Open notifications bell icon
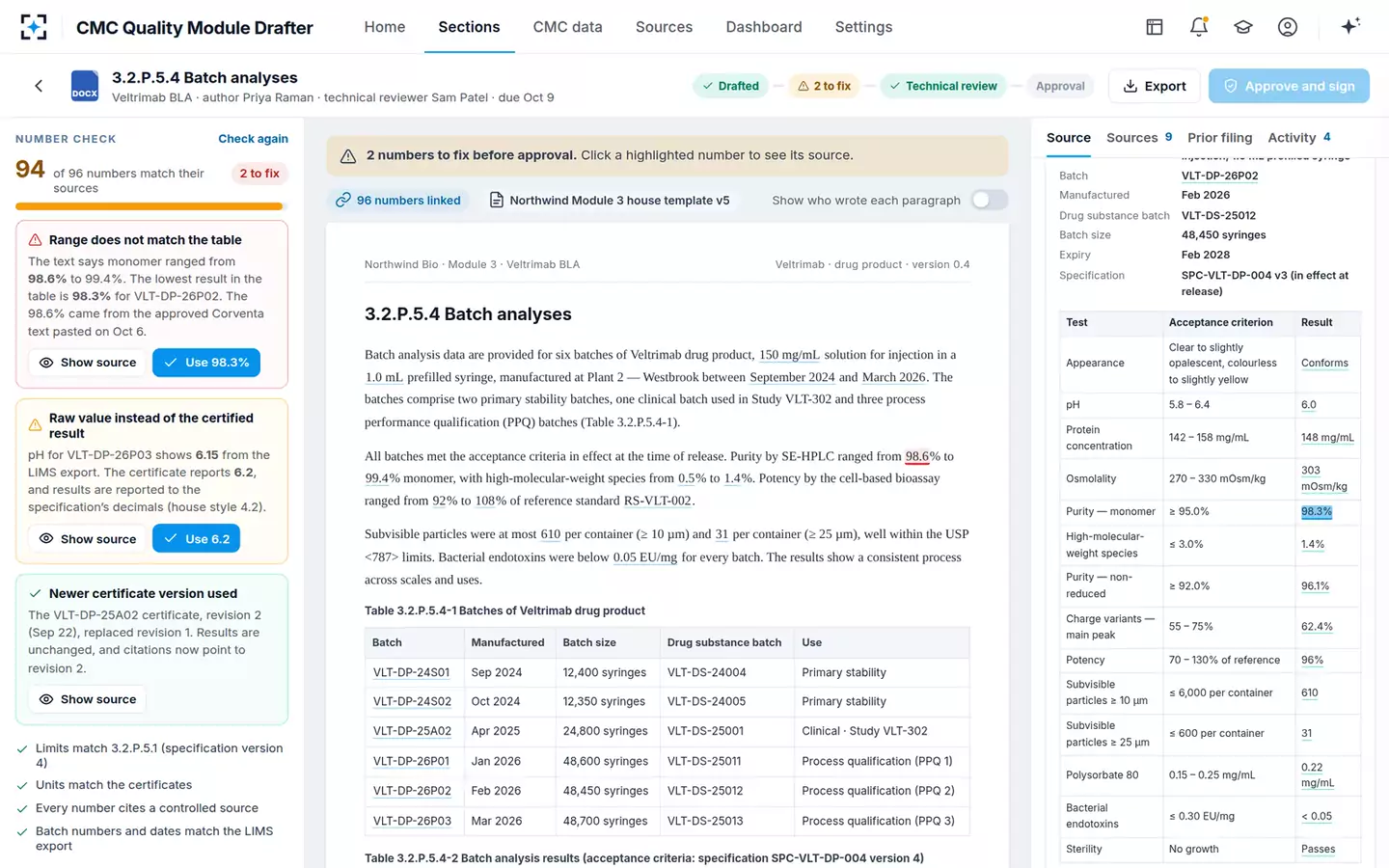This screenshot has width=1389, height=868. click(1198, 27)
